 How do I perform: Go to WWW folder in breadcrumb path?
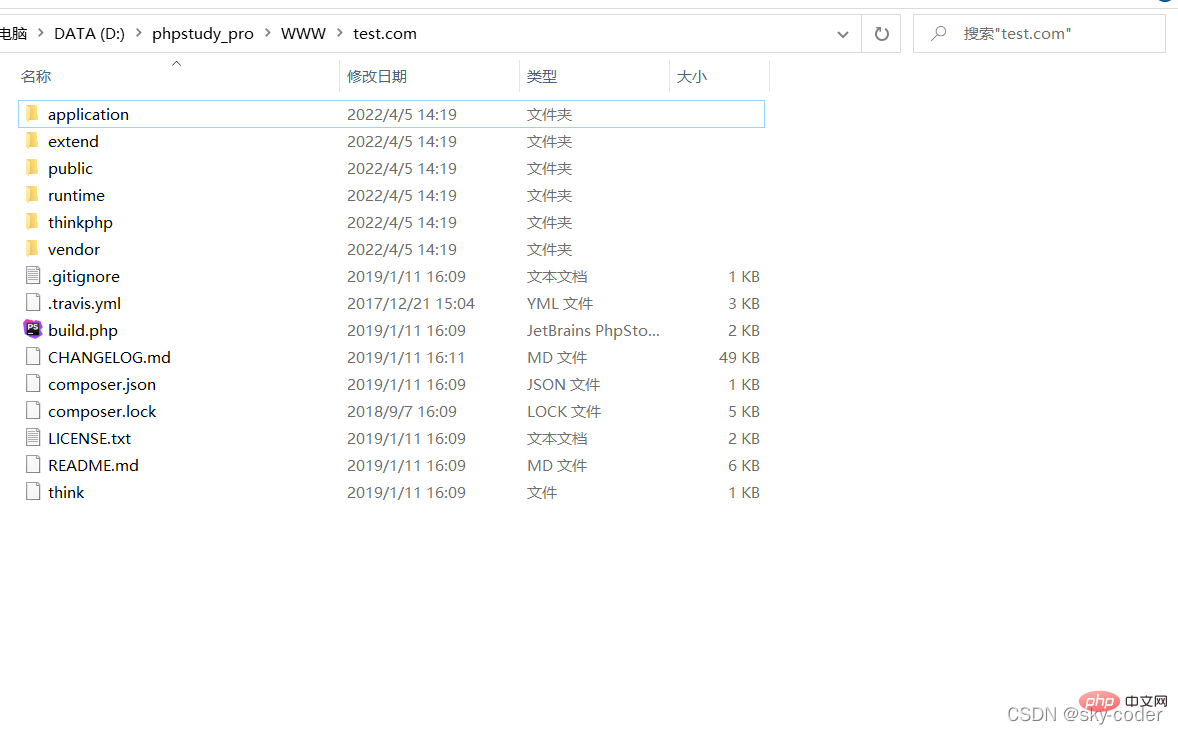click(x=304, y=34)
